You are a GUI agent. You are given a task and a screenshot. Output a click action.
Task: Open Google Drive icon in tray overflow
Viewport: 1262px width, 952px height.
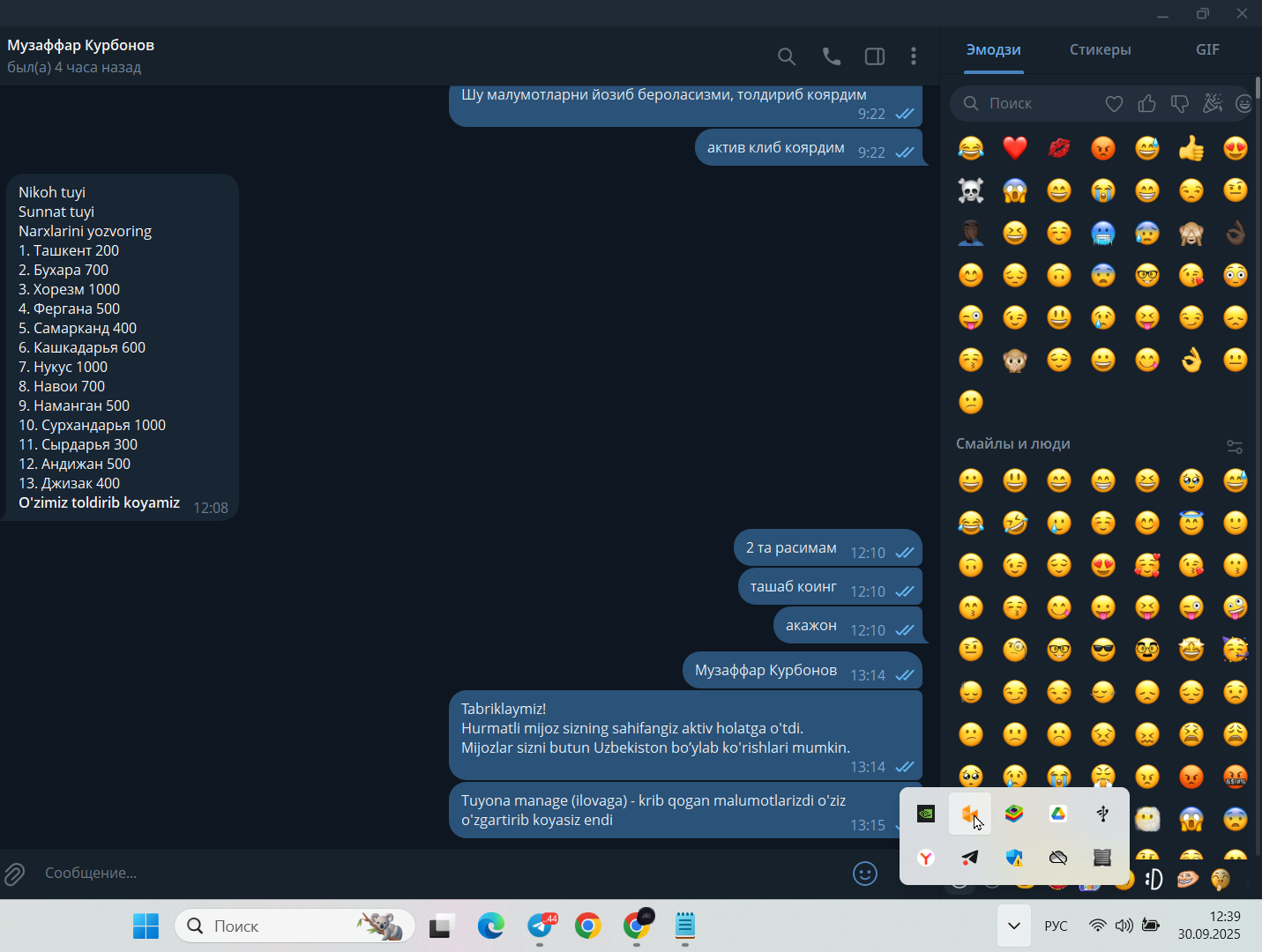1058,814
